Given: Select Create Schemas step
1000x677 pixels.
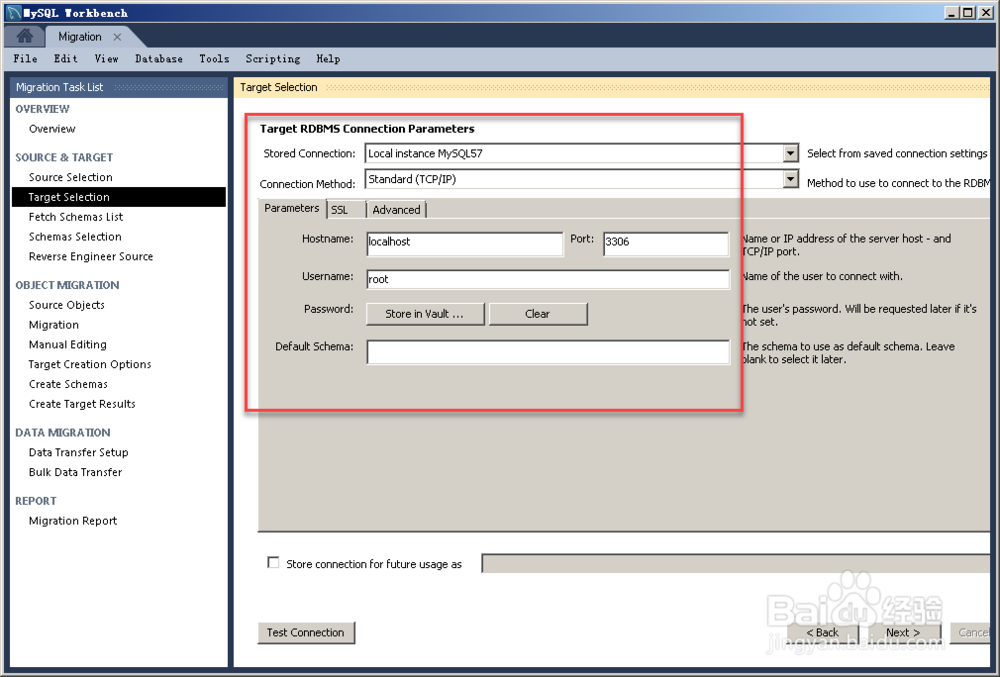Looking at the screenshot, I should 68,384.
